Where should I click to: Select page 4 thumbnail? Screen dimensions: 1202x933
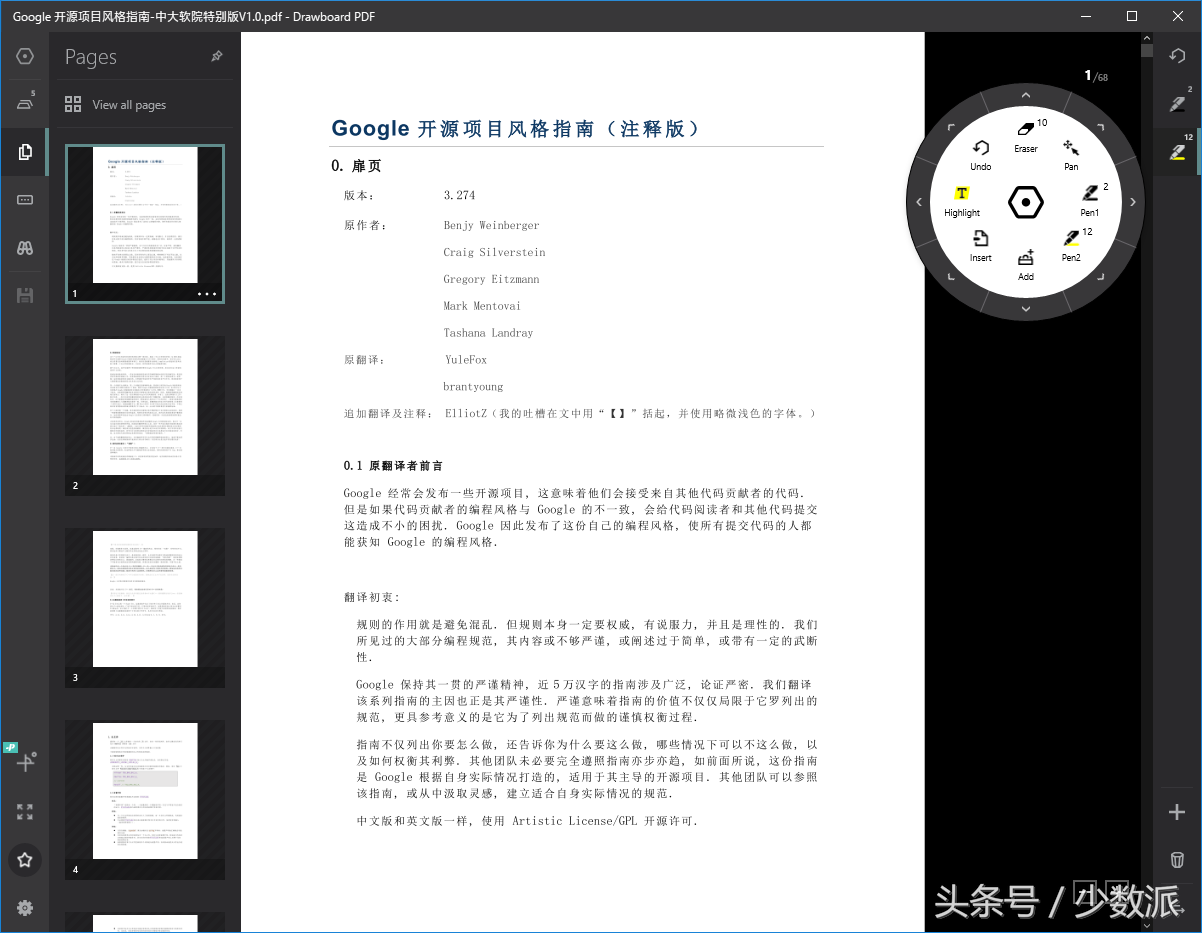pos(145,799)
